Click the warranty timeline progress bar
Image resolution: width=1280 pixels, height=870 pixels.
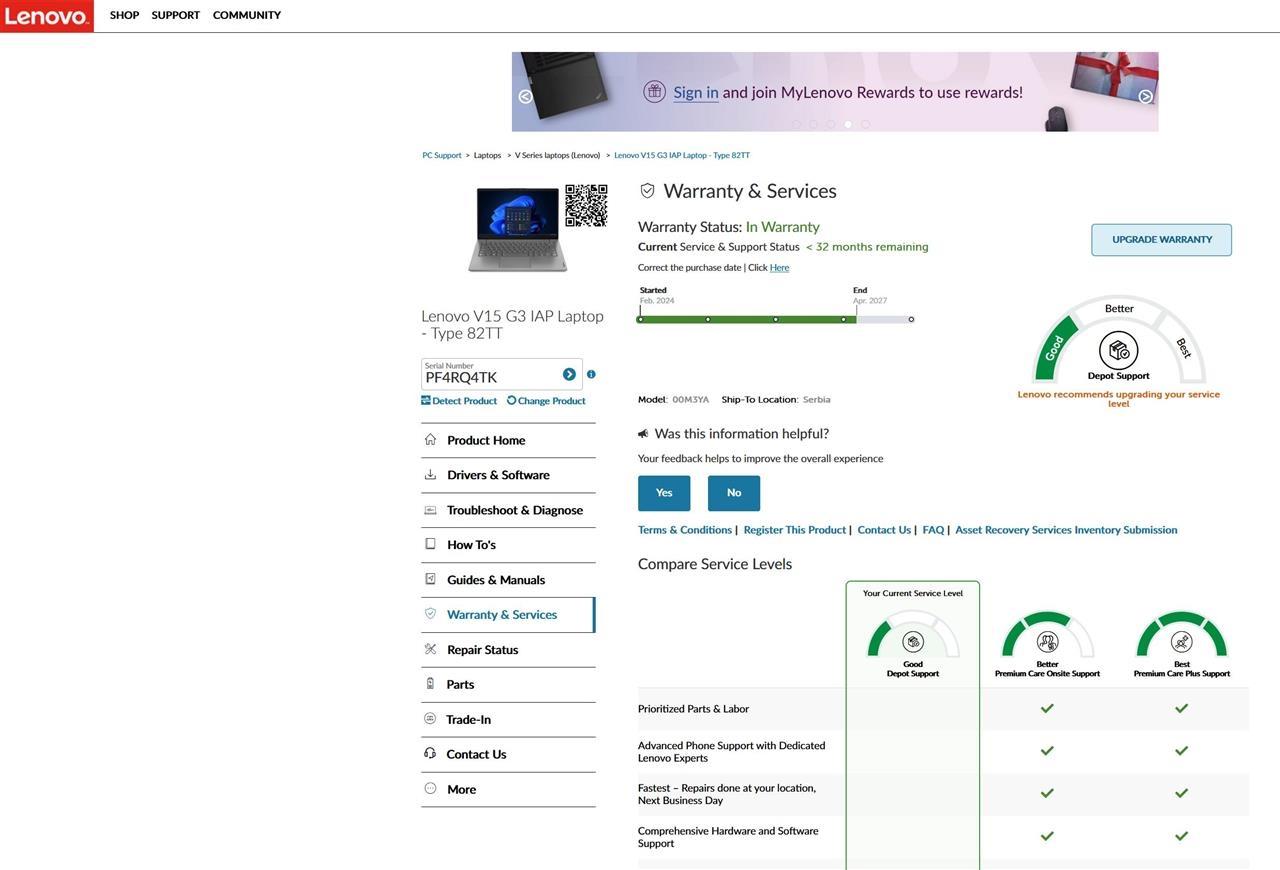(776, 320)
